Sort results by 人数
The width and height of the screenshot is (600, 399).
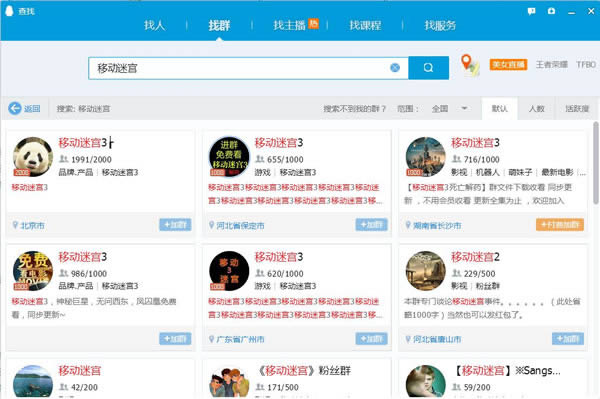[536, 109]
